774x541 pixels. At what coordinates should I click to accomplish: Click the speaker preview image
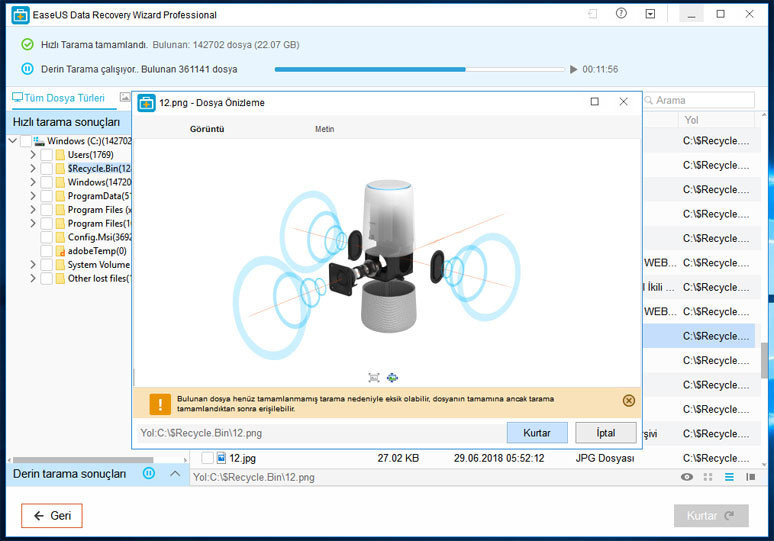point(377,269)
